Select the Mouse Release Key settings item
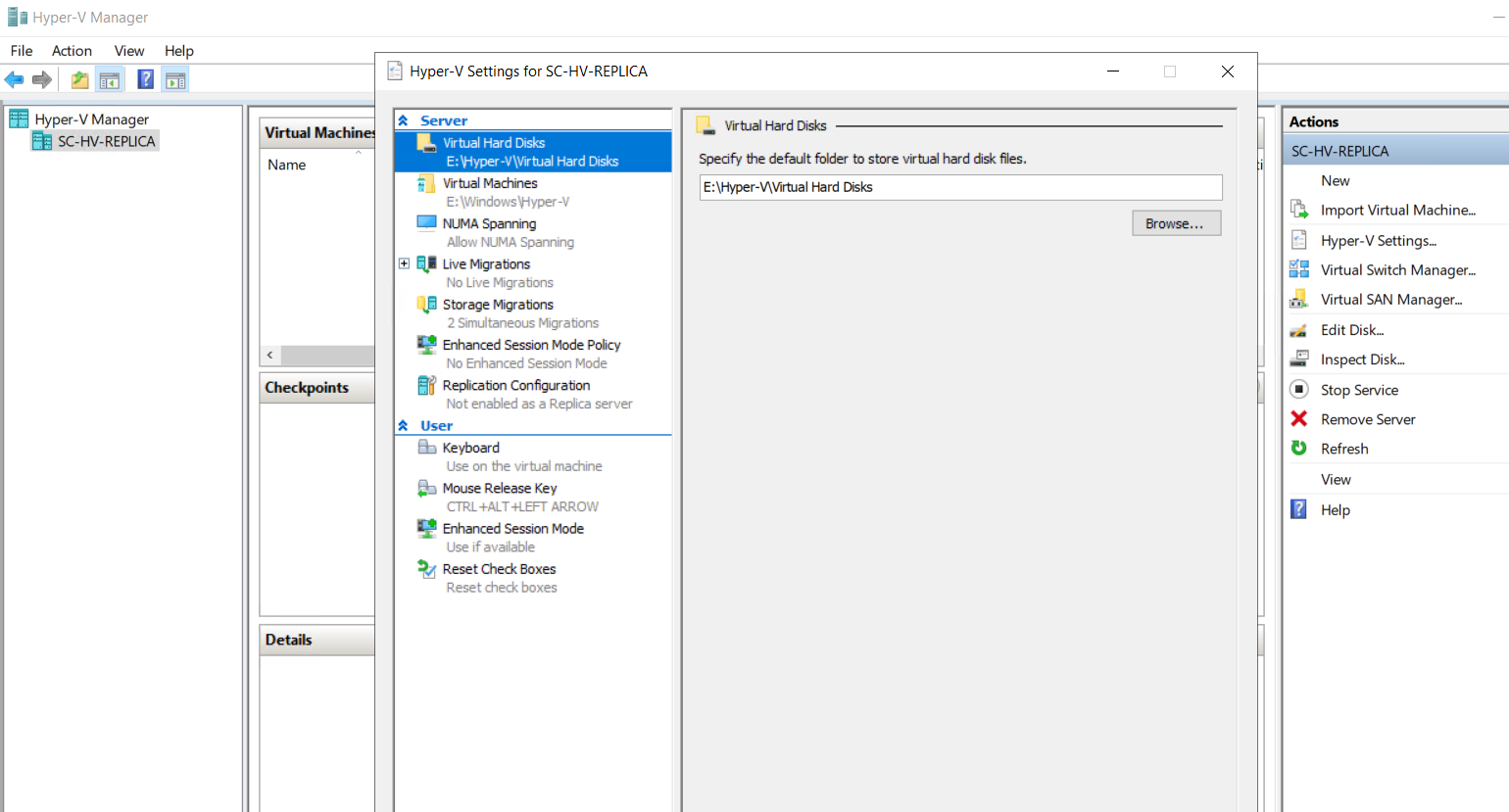1509x812 pixels. [533, 498]
